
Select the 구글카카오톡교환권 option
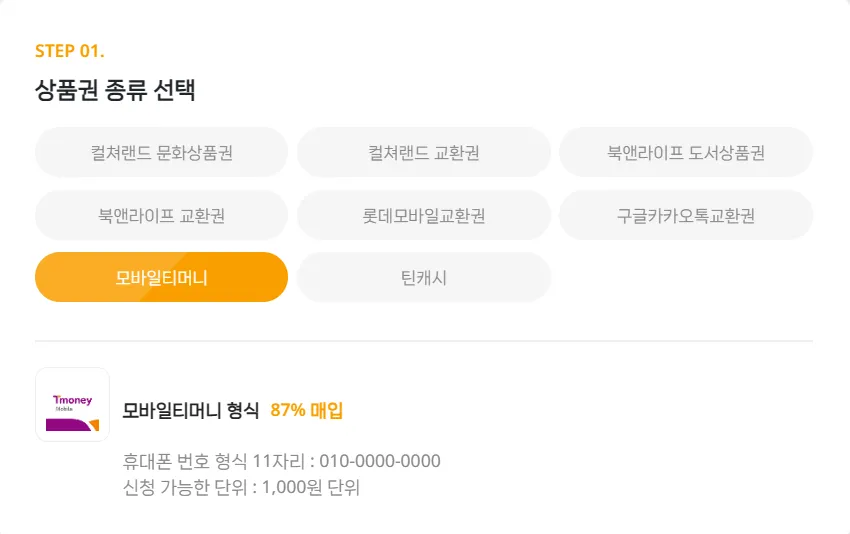click(686, 215)
